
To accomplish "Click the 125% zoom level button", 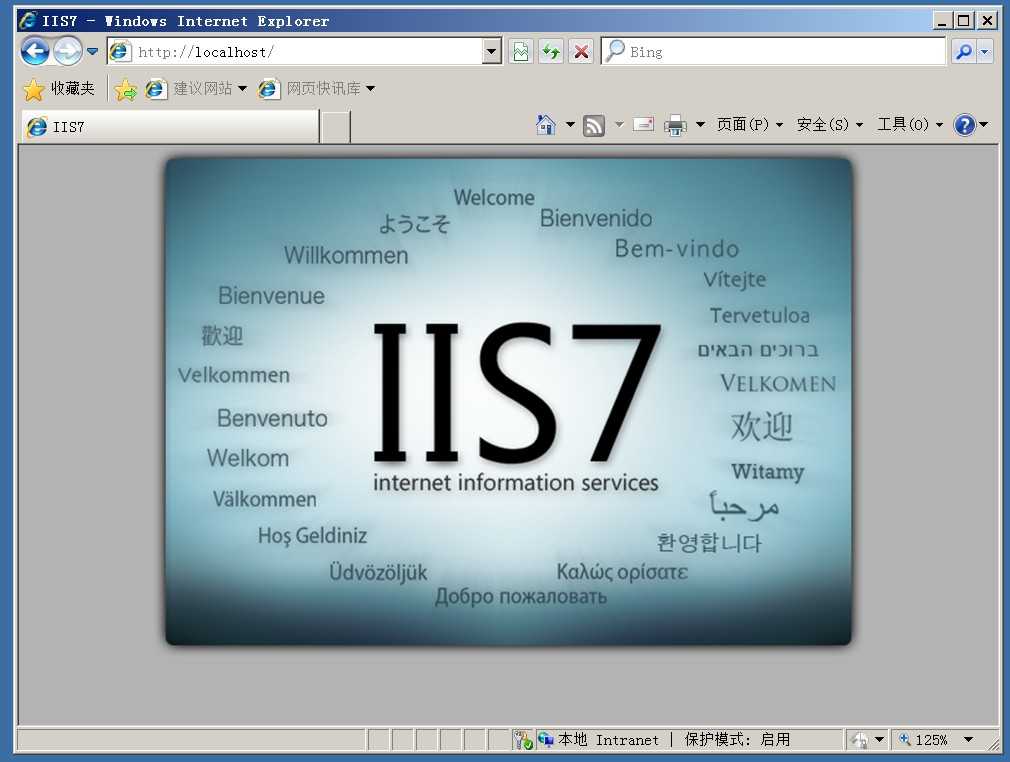I will point(924,739).
